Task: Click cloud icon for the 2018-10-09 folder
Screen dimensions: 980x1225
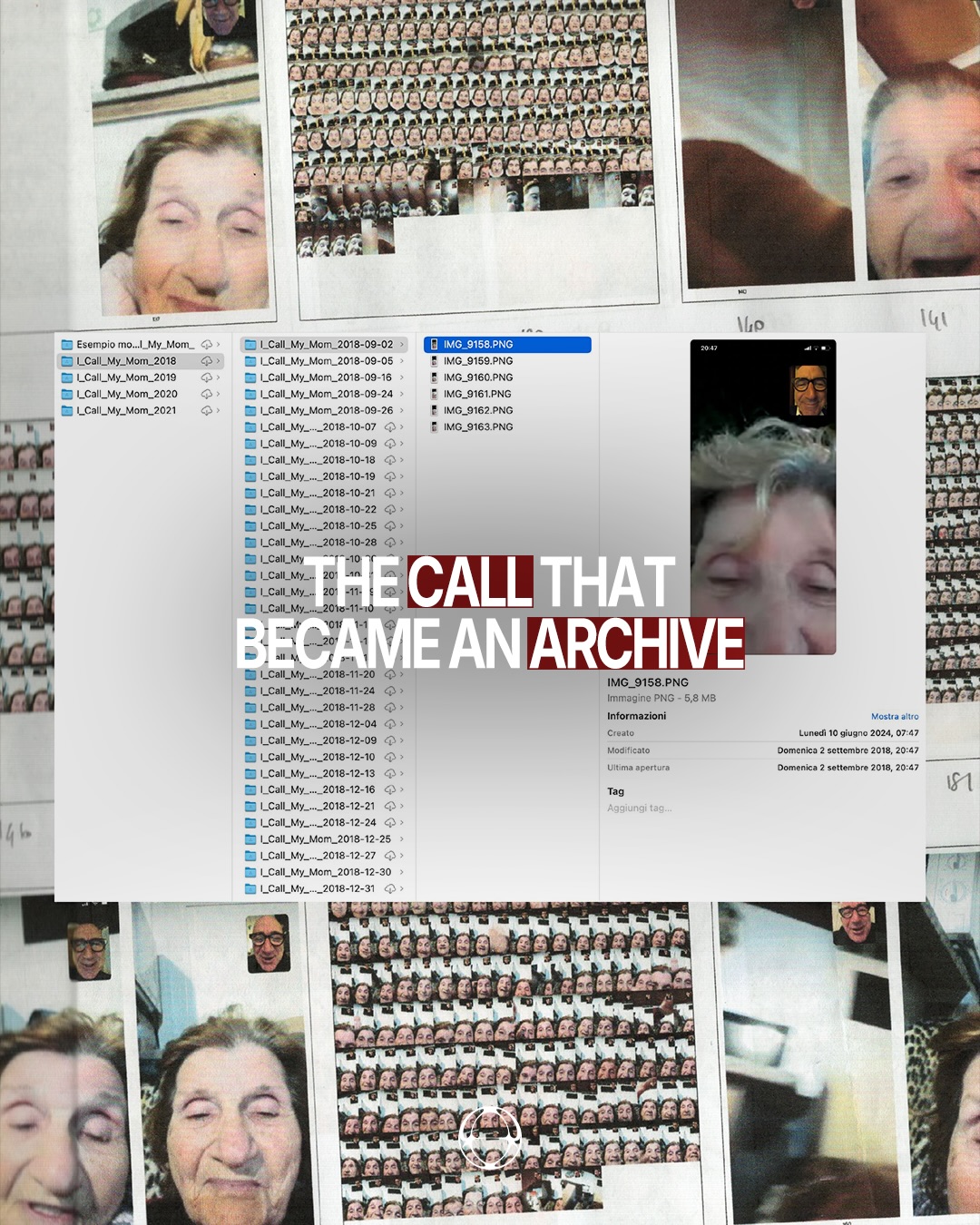Action: pyautogui.click(x=390, y=444)
